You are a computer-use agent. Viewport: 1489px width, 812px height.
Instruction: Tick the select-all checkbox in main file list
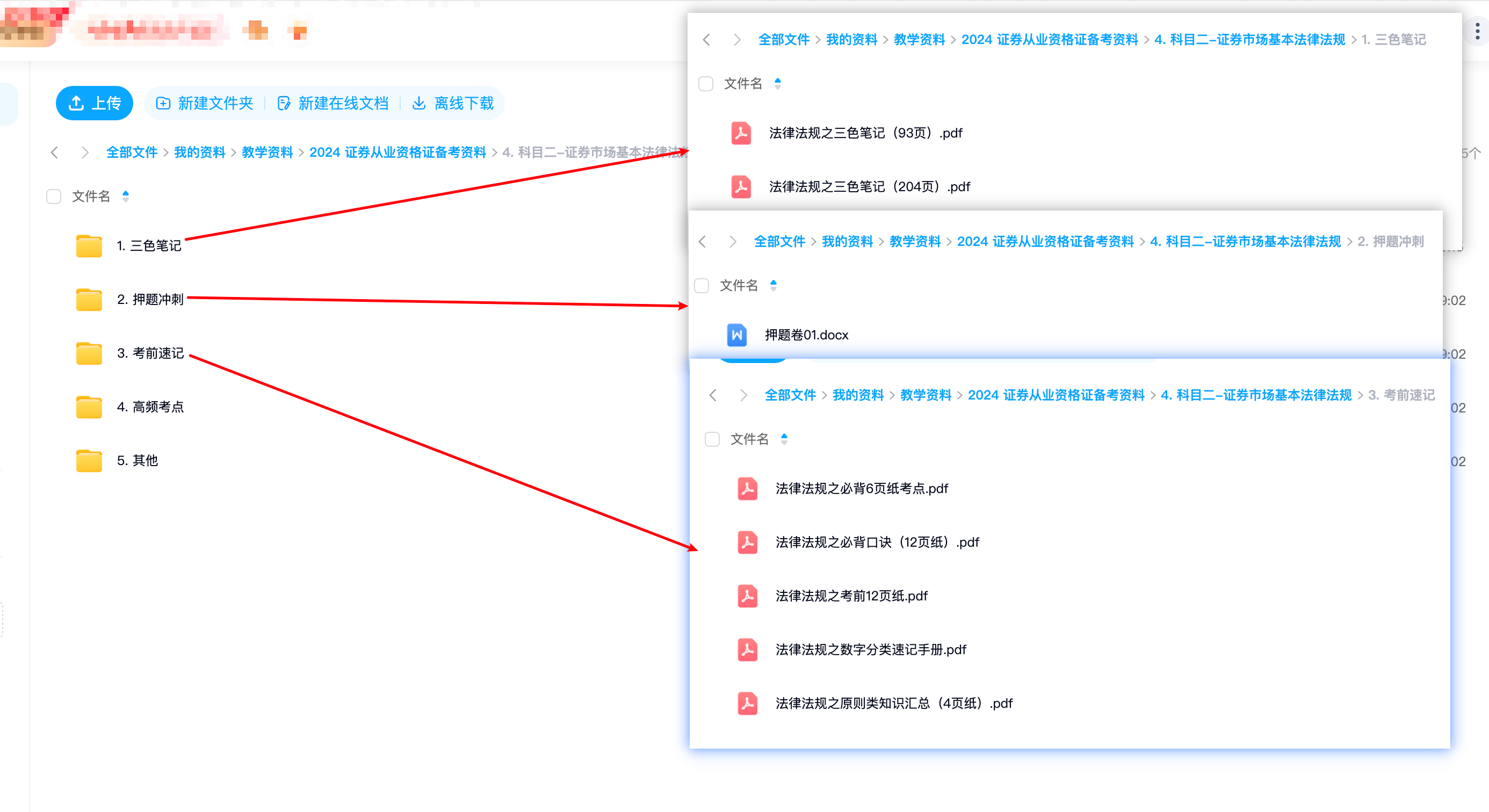point(54,197)
